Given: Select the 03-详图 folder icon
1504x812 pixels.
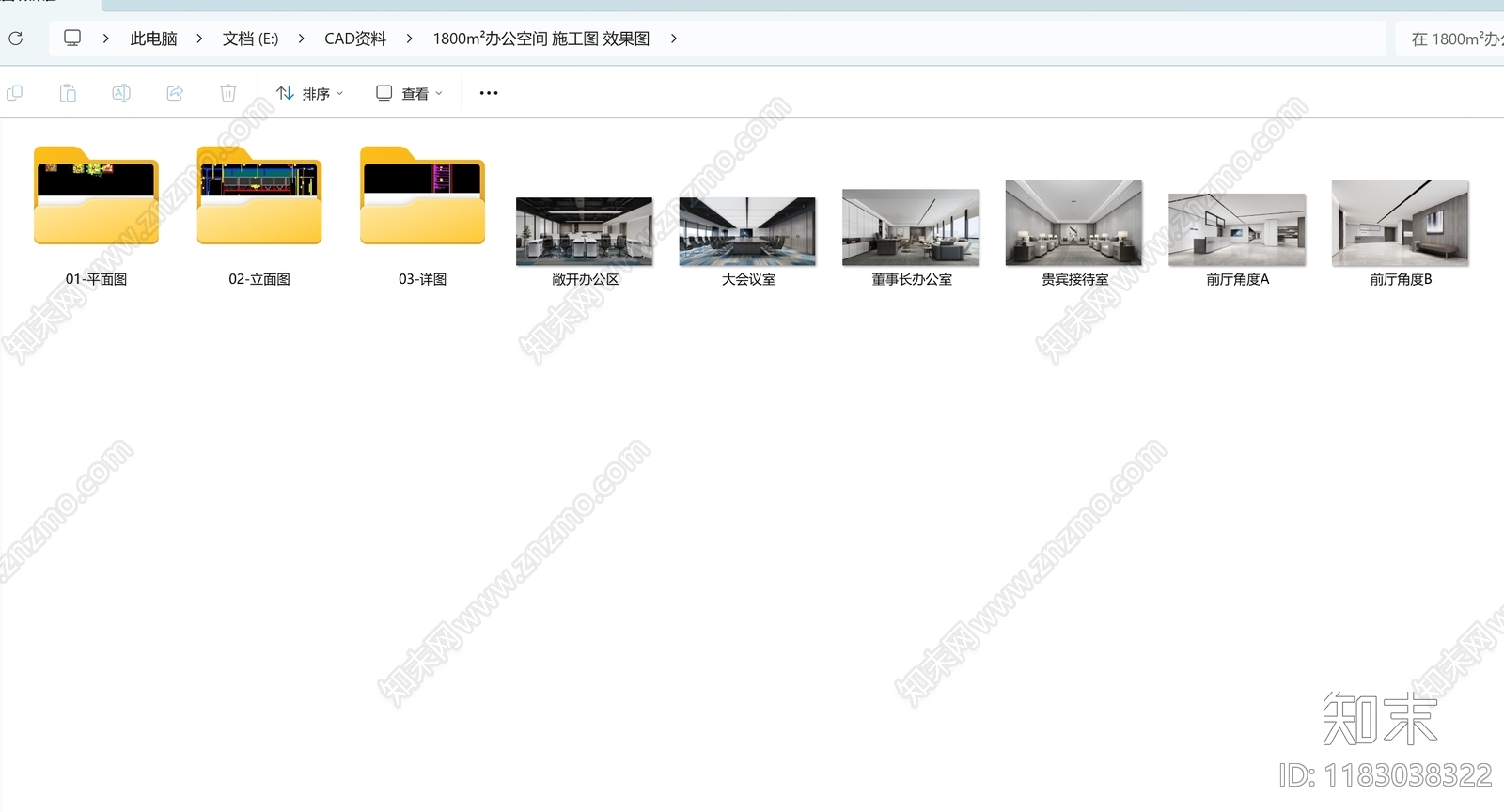Looking at the screenshot, I should (422, 195).
